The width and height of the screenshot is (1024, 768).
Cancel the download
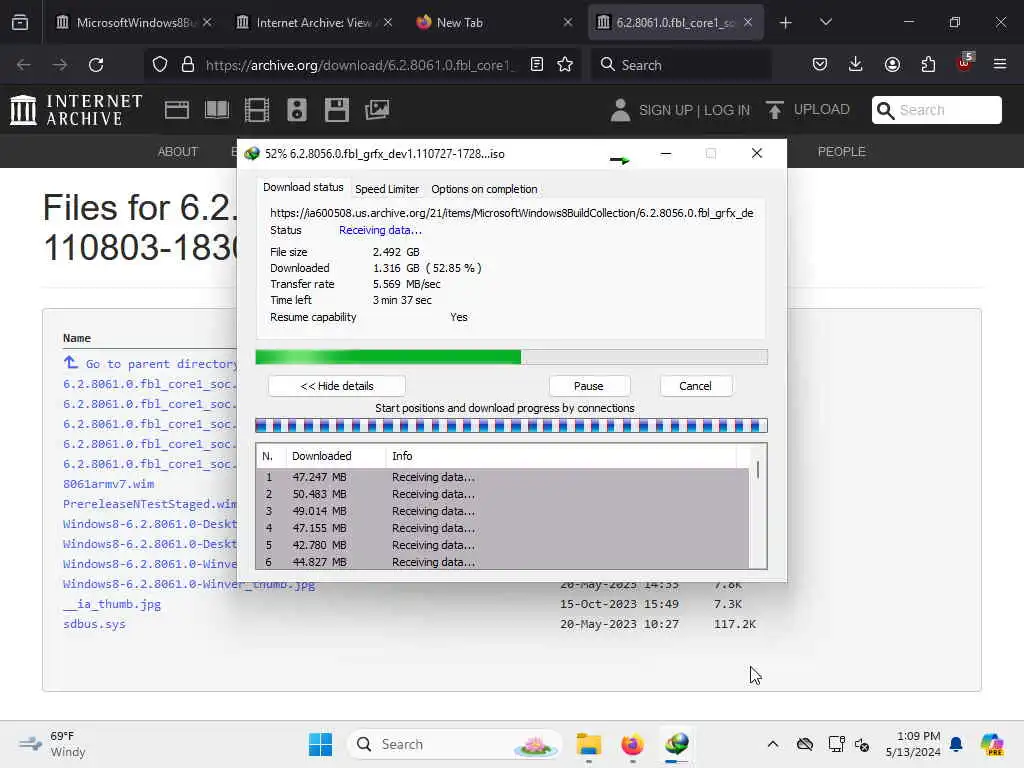tap(695, 386)
